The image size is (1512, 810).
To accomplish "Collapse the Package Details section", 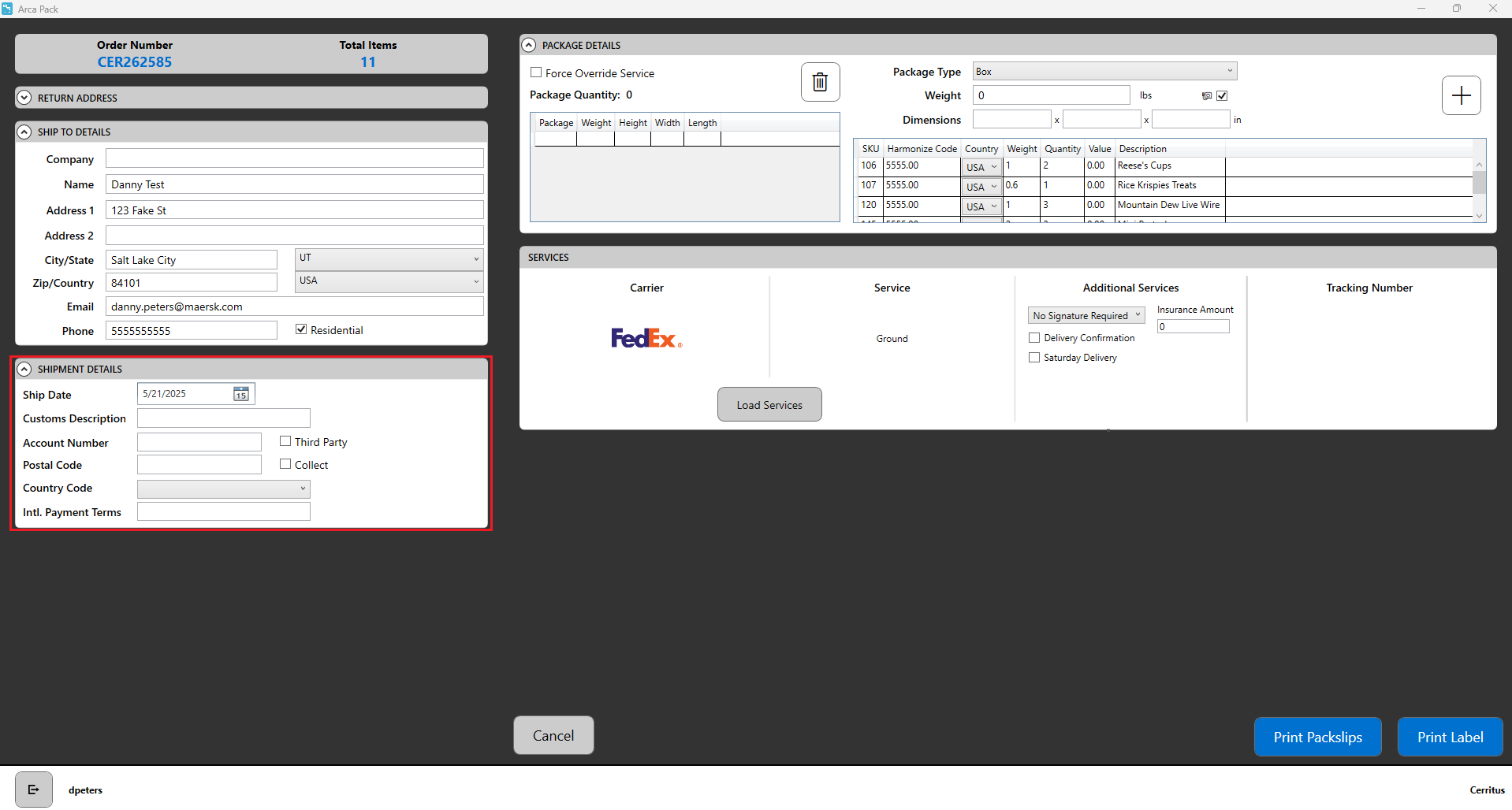I will [529, 46].
